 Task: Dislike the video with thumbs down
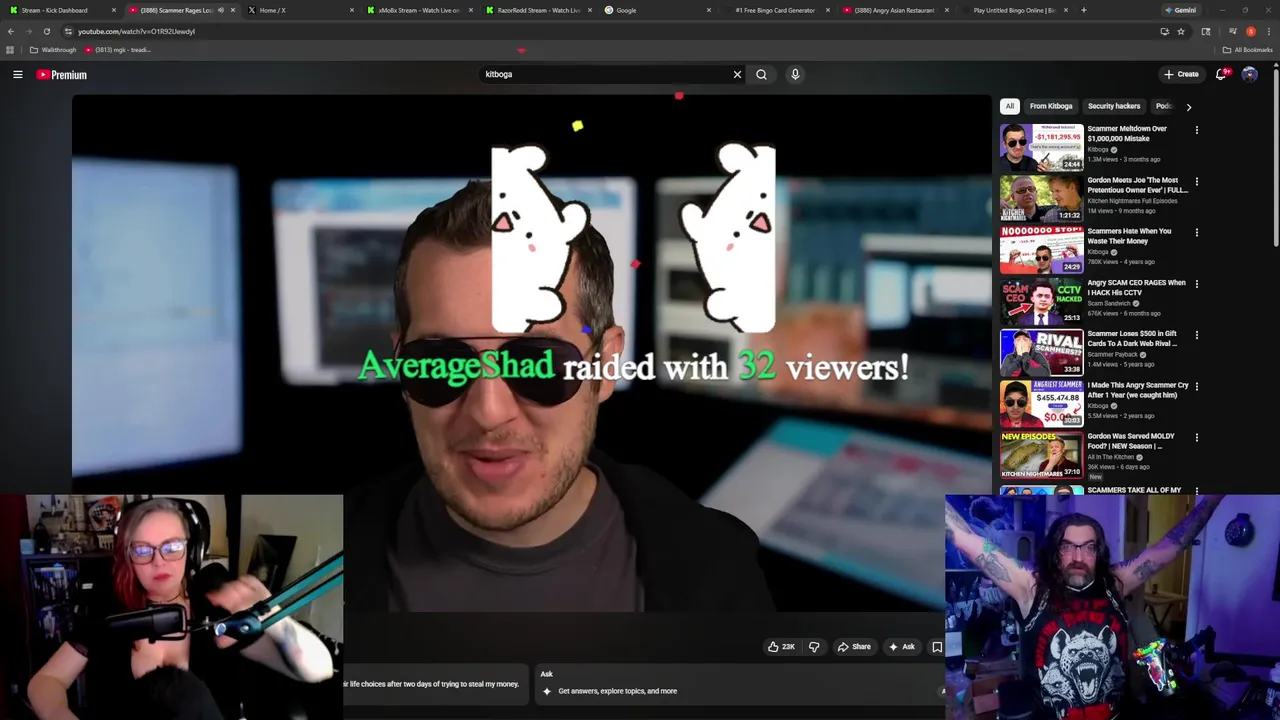[814, 647]
